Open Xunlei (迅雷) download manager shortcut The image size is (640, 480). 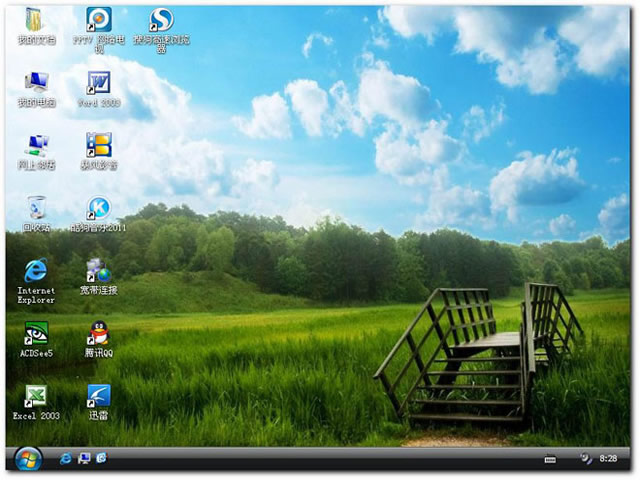[x=98, y=396]
